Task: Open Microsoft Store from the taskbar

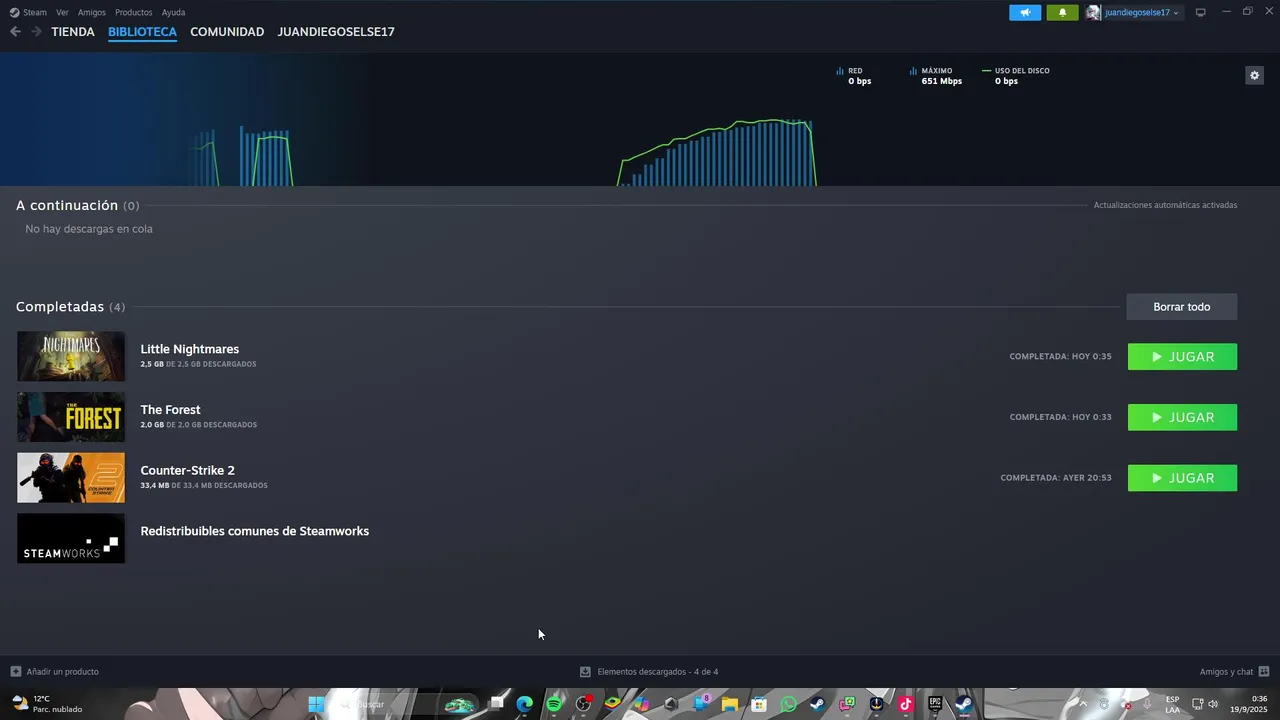Action: (x=759, y=704)
